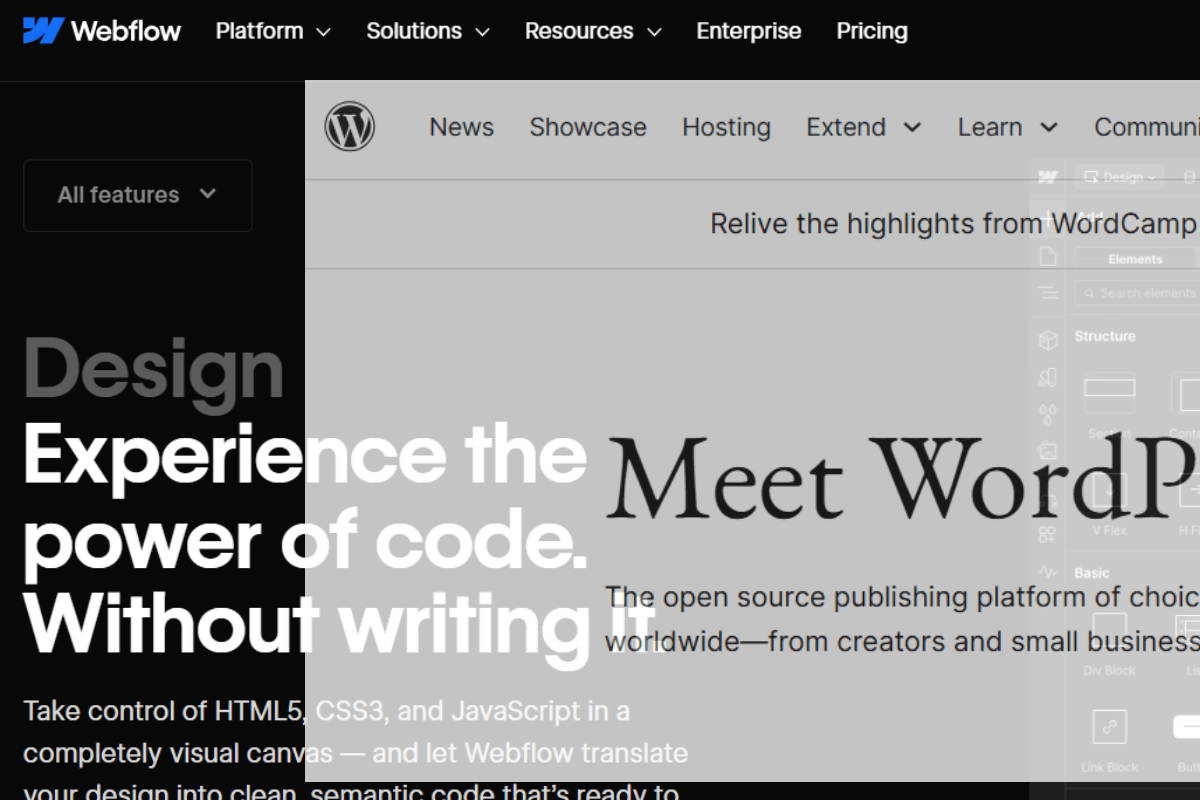Screen dimensions: 1200x800
Task: Expand the Extend navigation dropdown
Action: click(863, 127)
